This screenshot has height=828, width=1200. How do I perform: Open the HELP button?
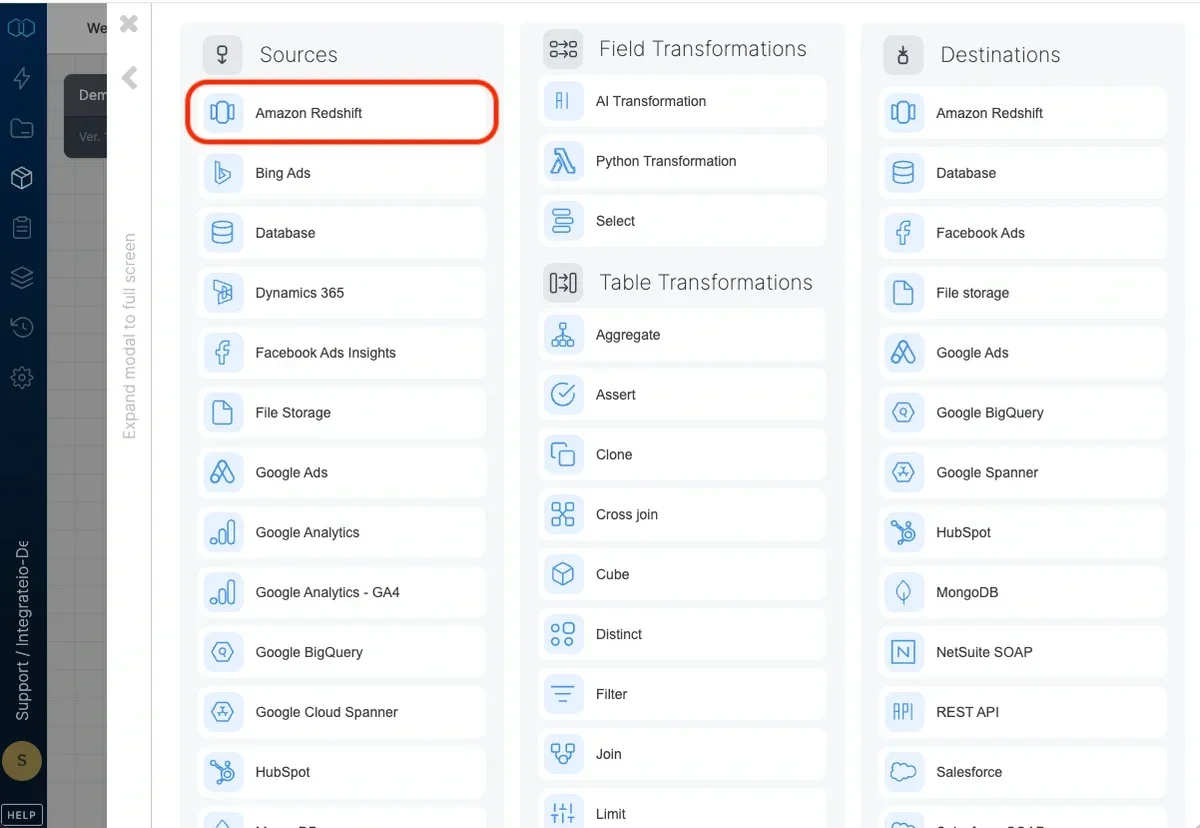pyautogui.click(x=21, y=814)
